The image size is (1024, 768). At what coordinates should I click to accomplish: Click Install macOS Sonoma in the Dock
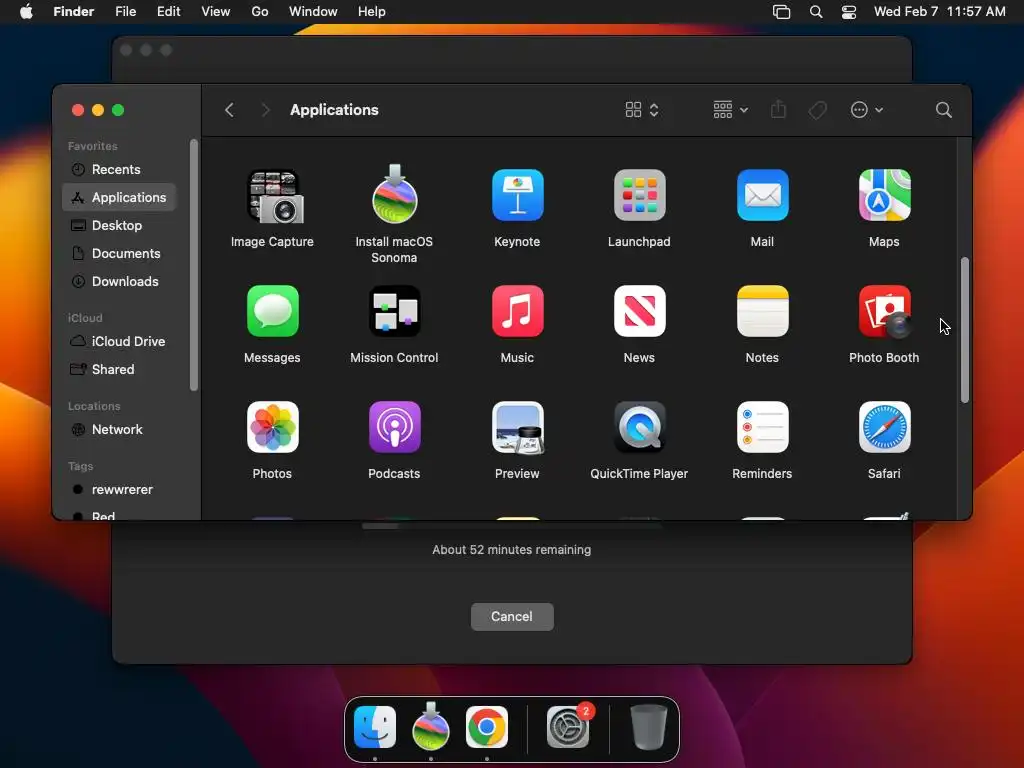pos(431,726)
